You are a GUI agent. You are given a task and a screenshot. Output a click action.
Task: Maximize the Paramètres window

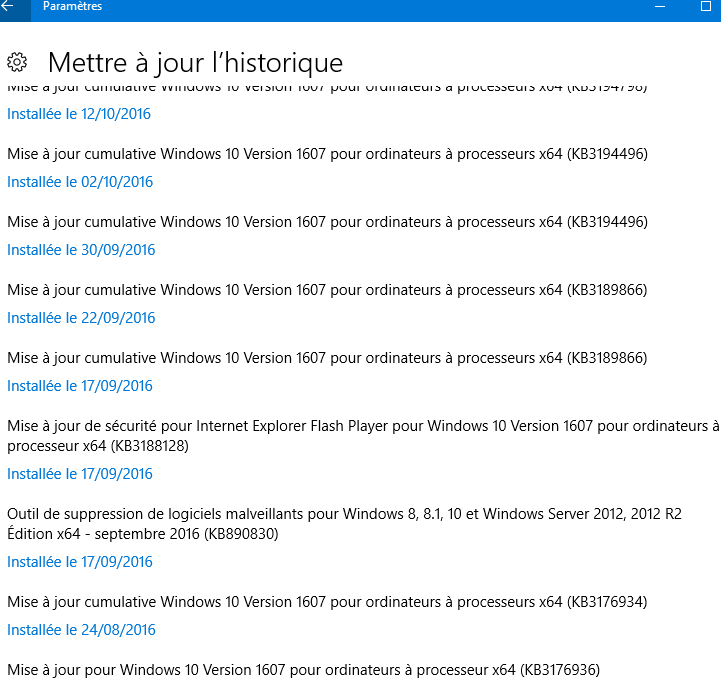[x=706, y=6]
